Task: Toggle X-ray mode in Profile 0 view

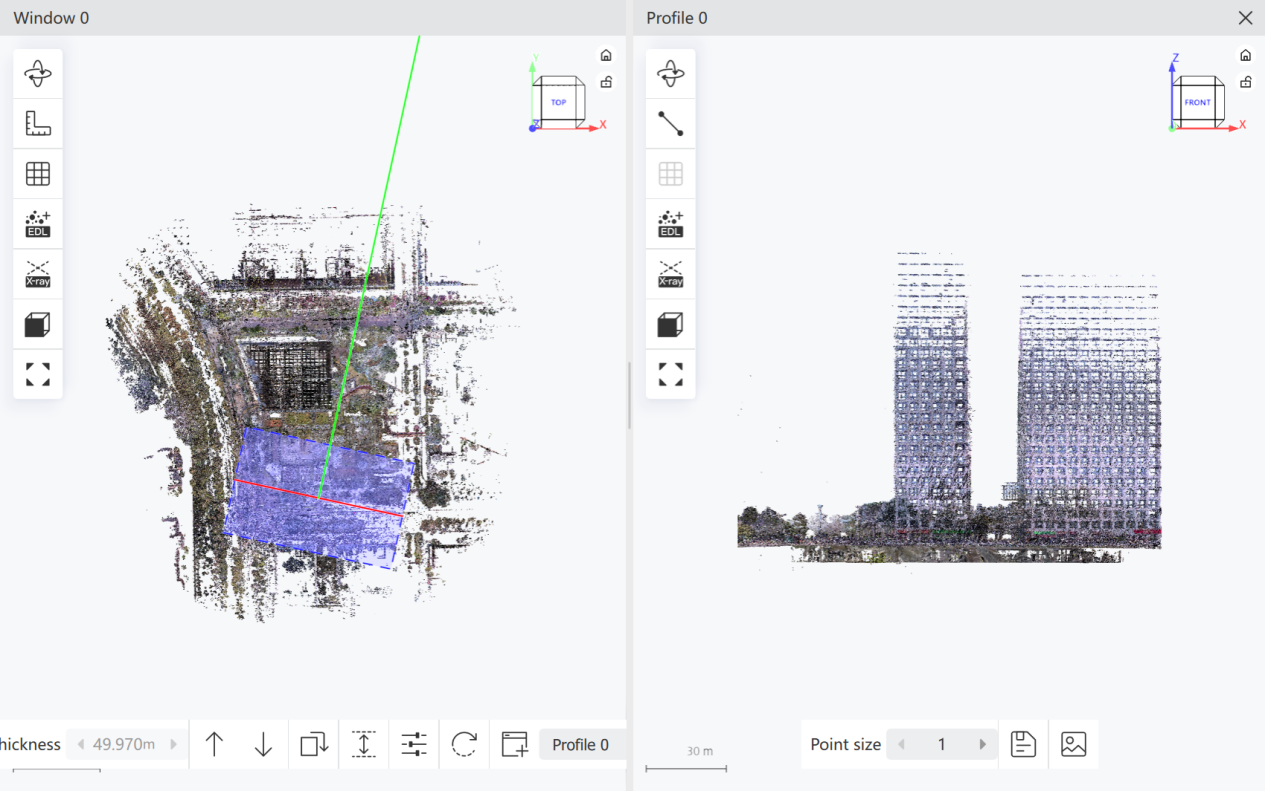Action: coord(671,274)
